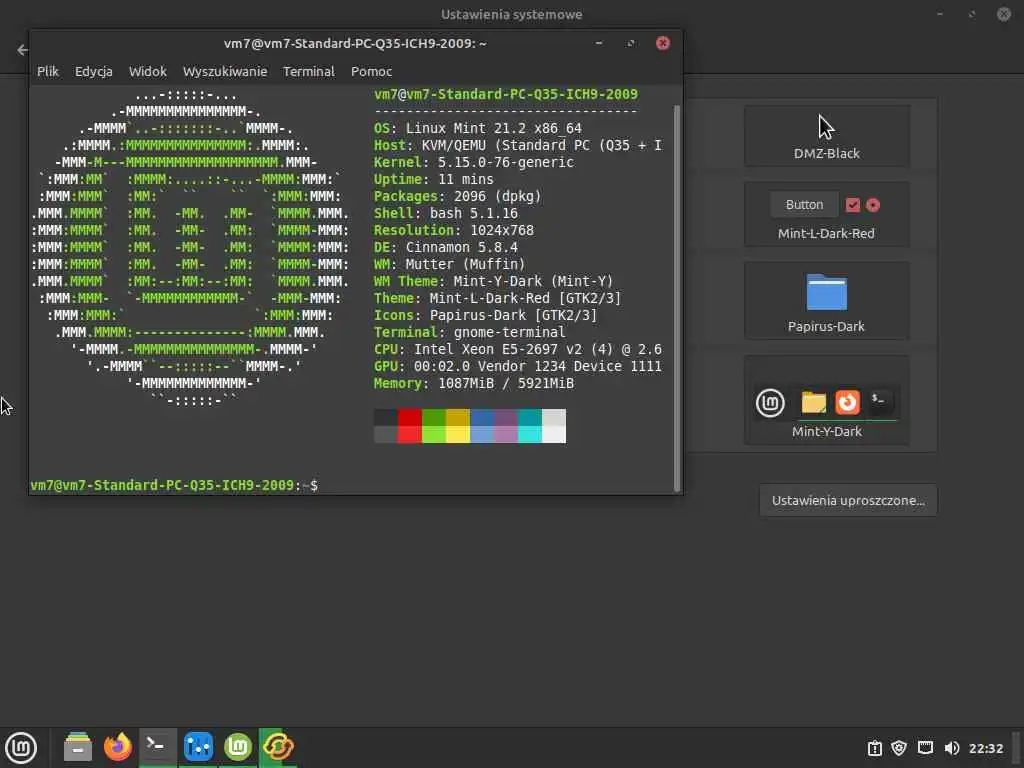
Task: Click the clock showing 22:32
Action: [985, 748]
